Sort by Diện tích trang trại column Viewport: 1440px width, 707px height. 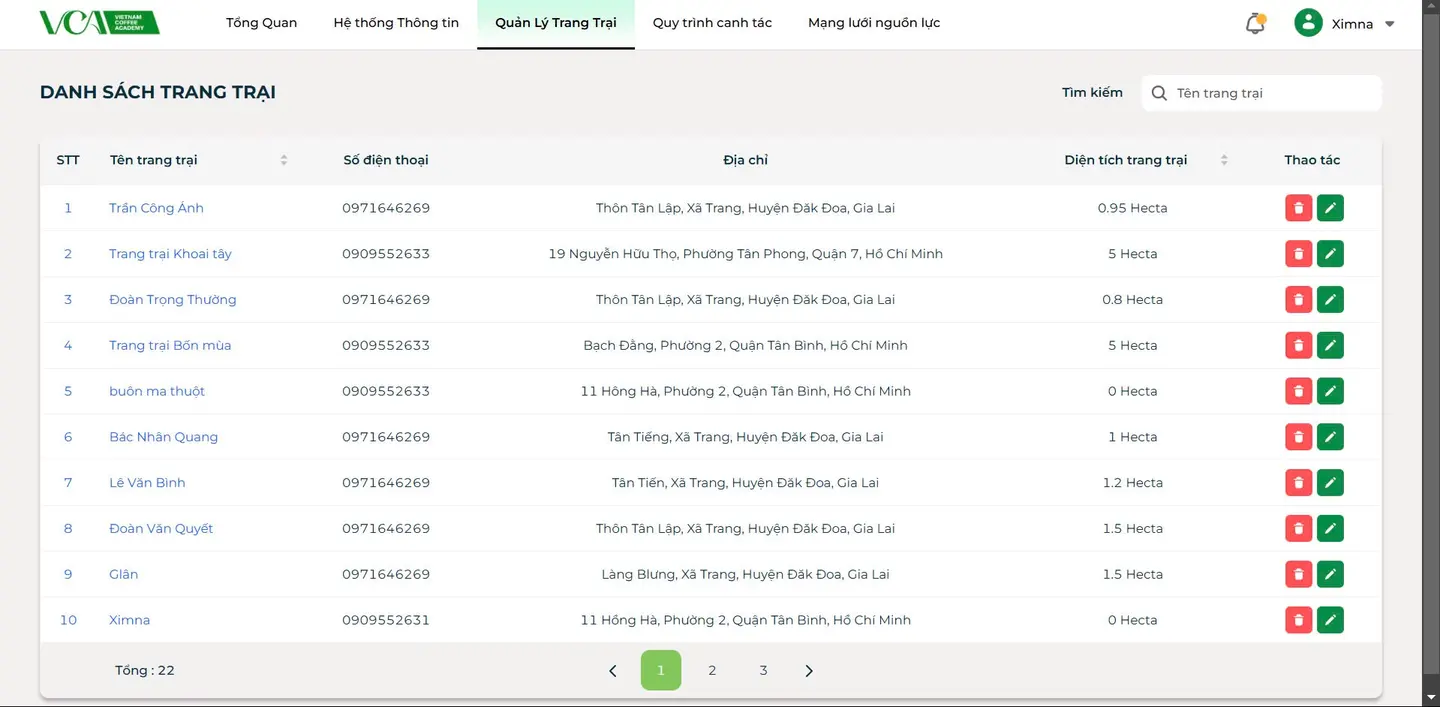pyautogui.click(x=1224, y=160)
